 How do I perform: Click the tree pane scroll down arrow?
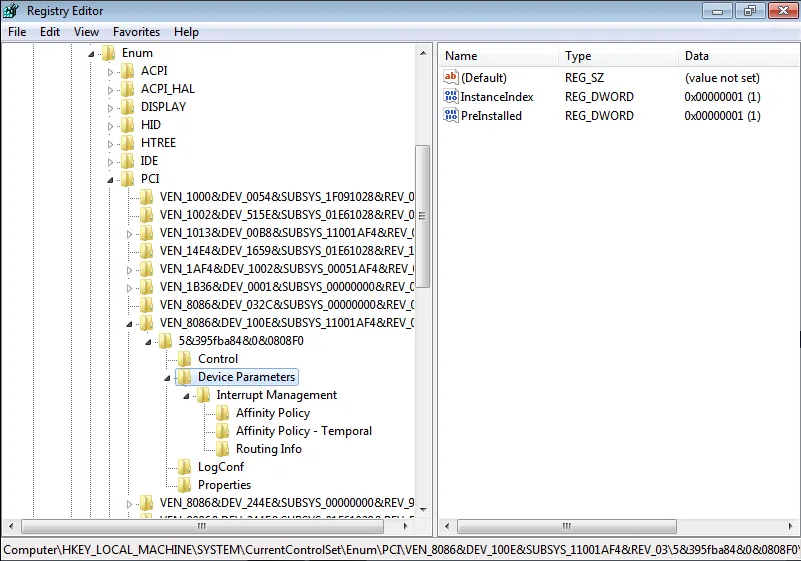pyautogui.click(x=423, y=509)
